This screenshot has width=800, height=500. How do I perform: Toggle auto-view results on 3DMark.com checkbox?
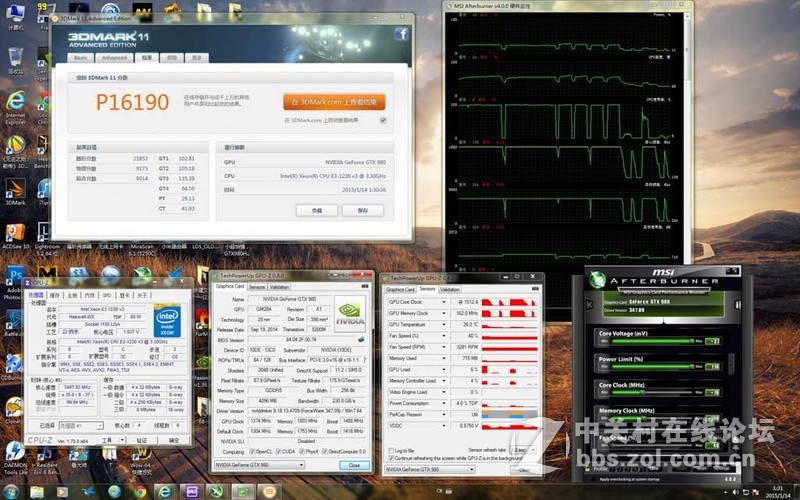click(x=383, y=120)
